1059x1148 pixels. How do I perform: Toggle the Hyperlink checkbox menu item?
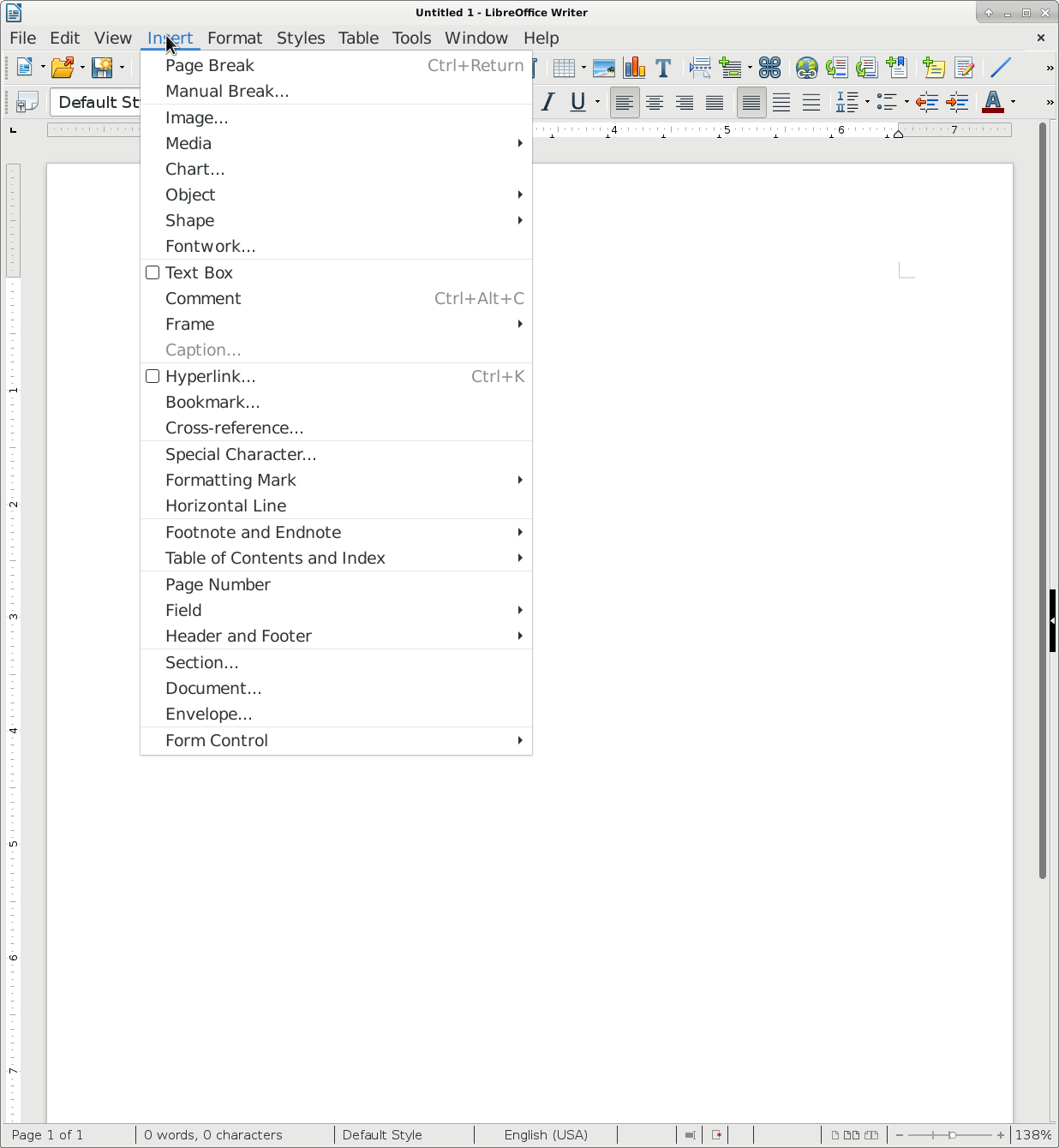pyautogui.click(x=153, y=376)
